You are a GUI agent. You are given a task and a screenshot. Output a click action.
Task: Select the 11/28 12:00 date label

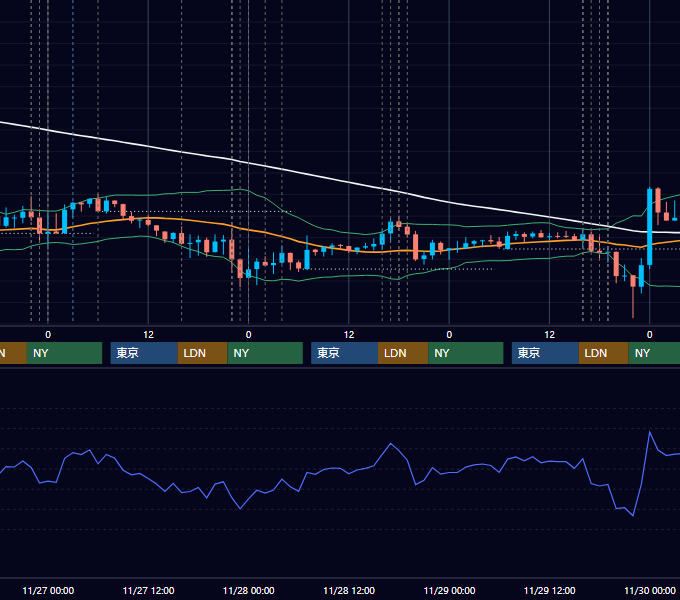coord(349,590)
